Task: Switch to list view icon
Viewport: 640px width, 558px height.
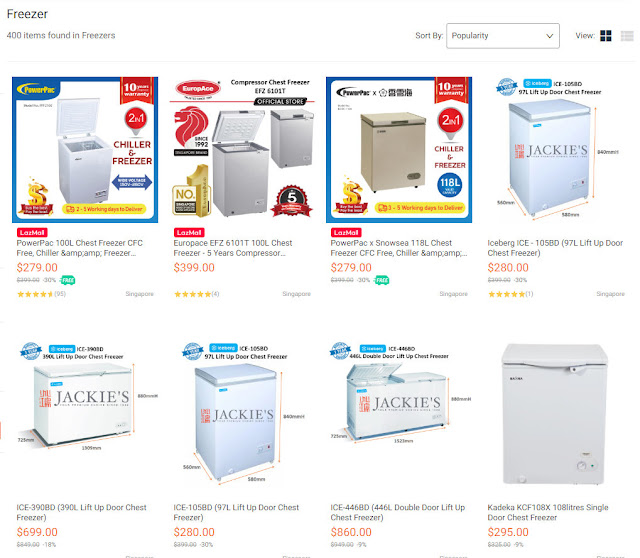Action: point(627,36)
